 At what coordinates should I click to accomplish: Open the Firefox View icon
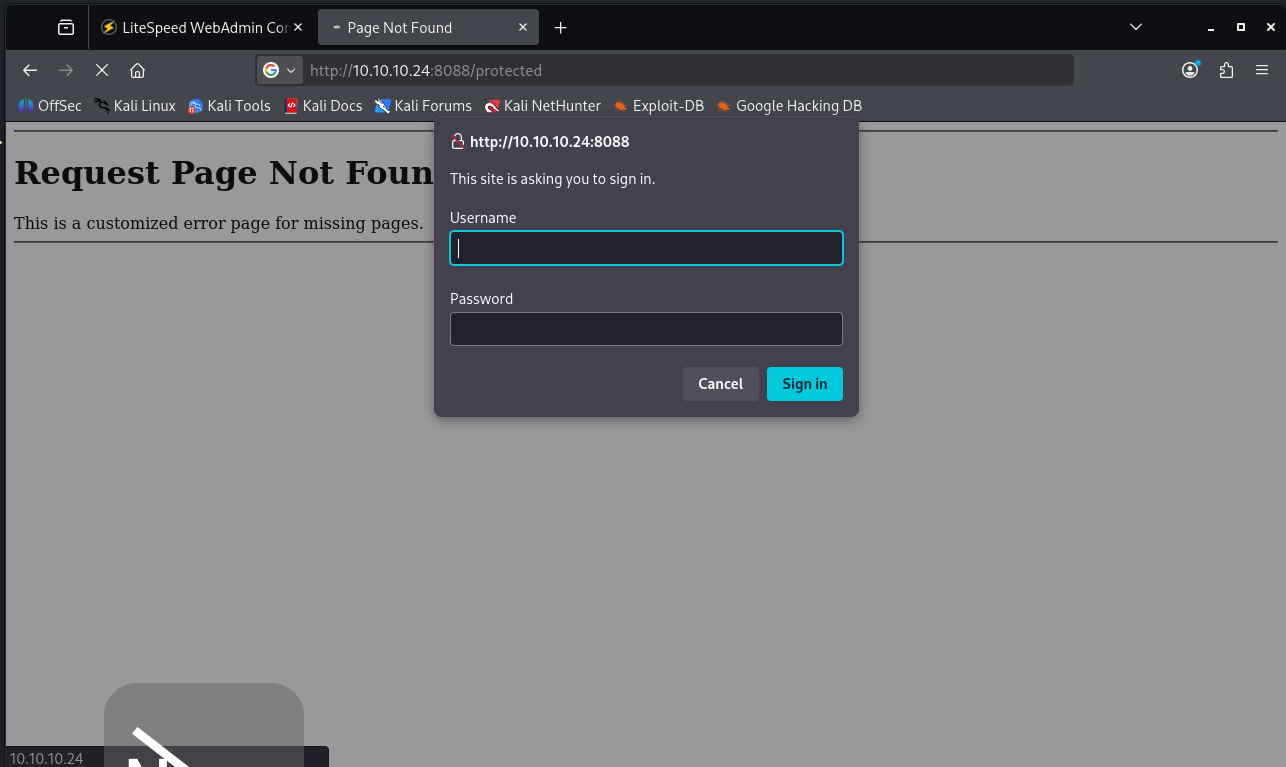click(x=66, y=28)
